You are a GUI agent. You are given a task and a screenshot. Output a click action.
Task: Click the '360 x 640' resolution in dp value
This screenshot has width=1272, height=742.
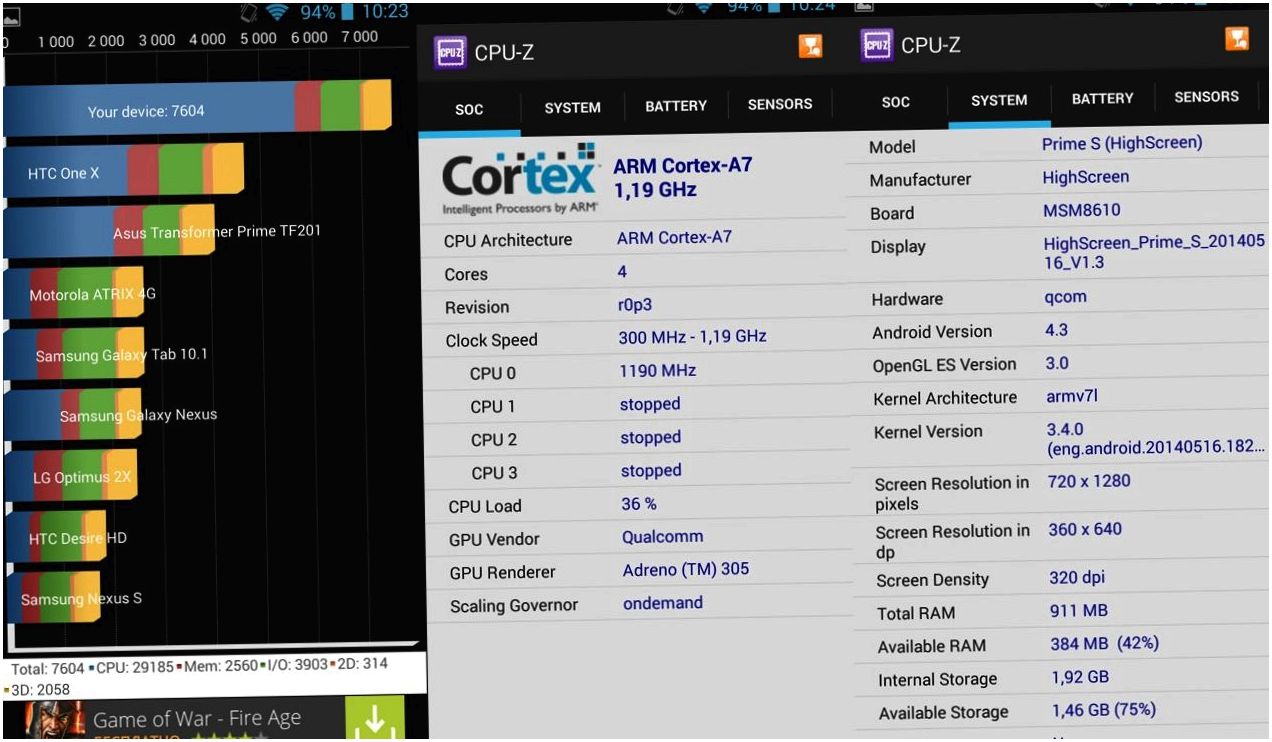[1085, 529]
